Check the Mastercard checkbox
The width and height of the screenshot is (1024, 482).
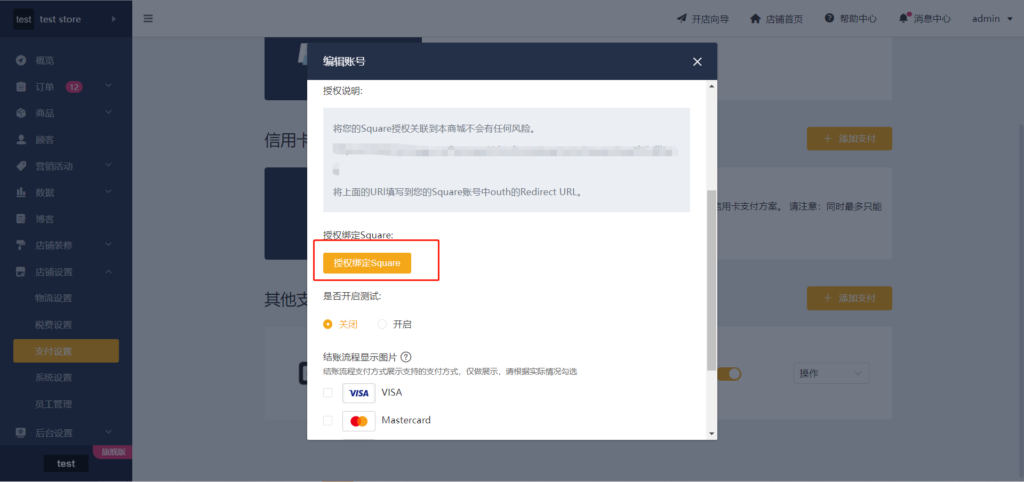(x=328, y=421)
